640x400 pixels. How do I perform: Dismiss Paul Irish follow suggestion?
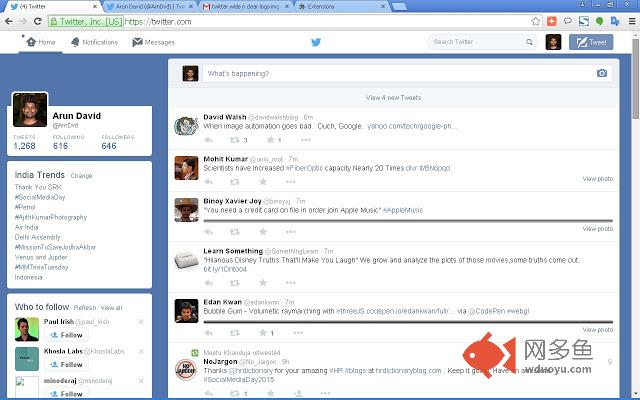pyautogui.click(x=141, y=322)
